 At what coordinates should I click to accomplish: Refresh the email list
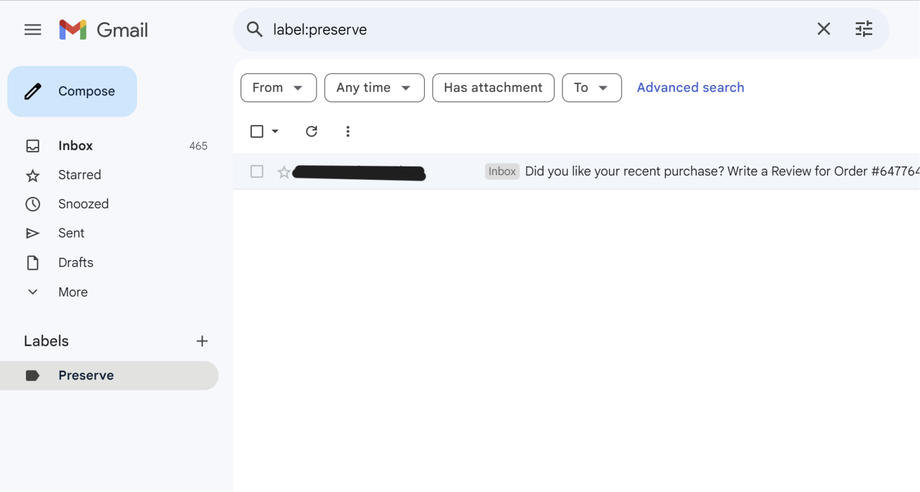[311, 131]
